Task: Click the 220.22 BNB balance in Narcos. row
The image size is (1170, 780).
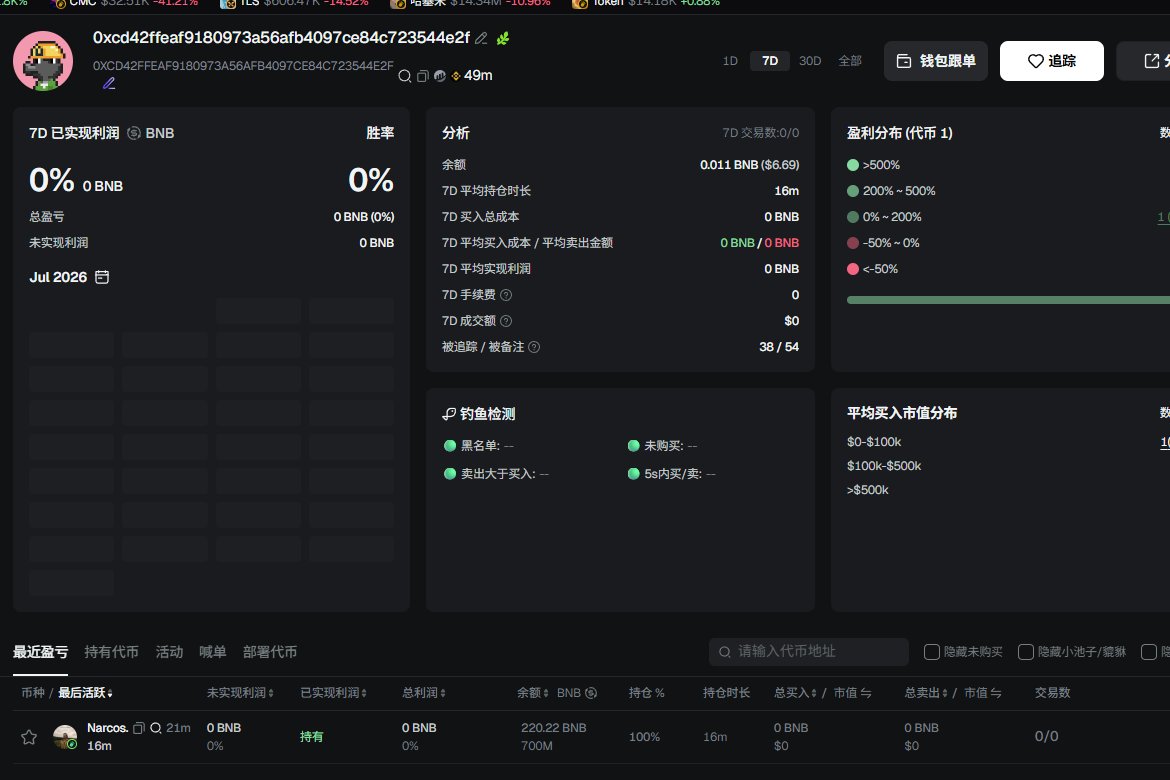Action: pyautogui.click(x=554, y=728)
